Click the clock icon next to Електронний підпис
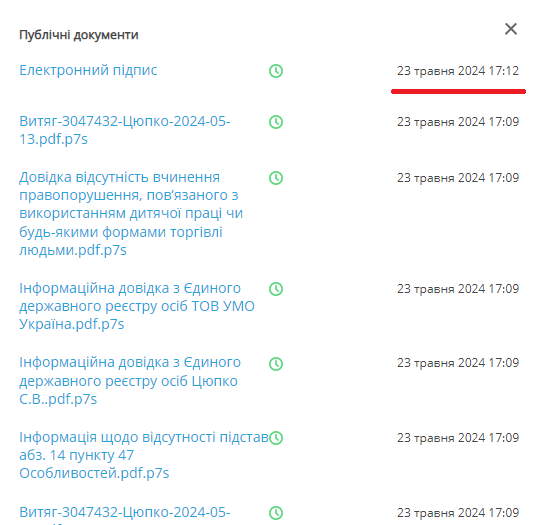This screenshot has height=525, width=545. [x=276, y=71]
